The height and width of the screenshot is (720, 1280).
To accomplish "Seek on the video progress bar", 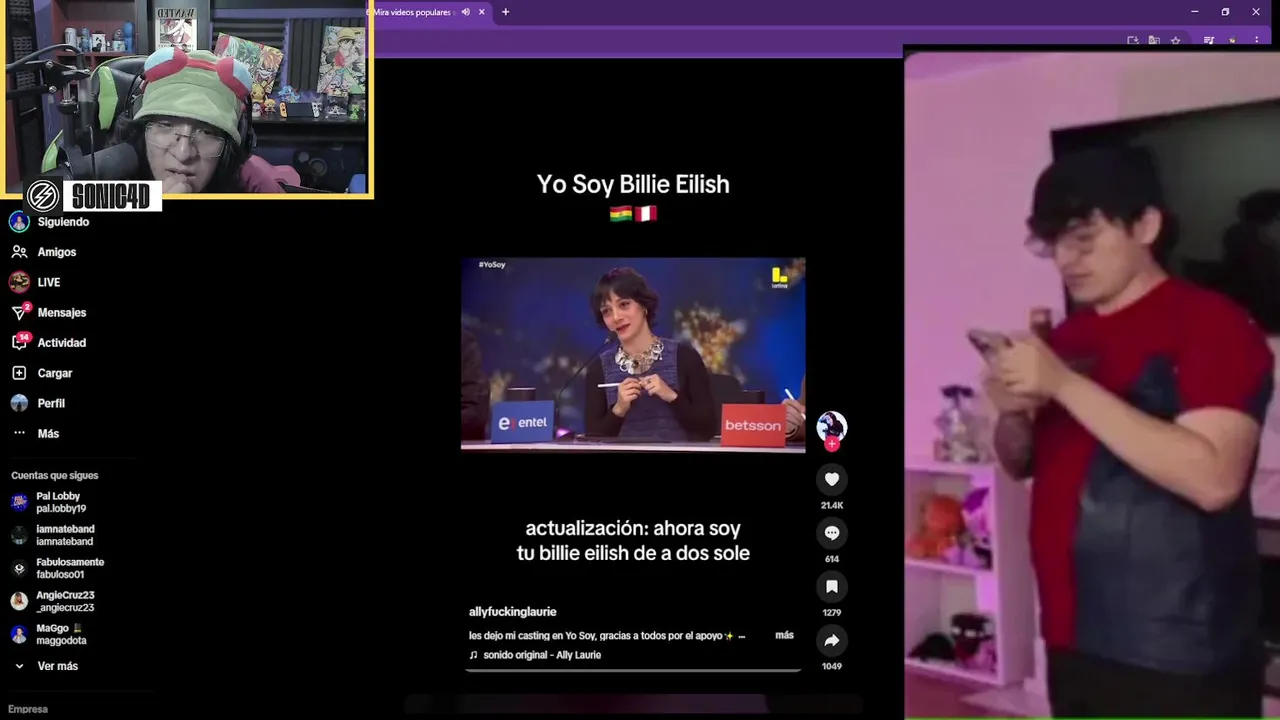I will (633, 670).
